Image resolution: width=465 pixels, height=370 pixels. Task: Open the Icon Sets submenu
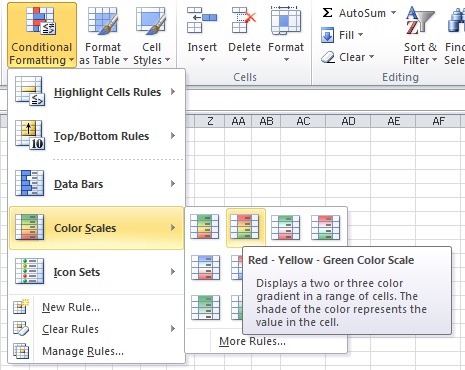tap(96, 272)
